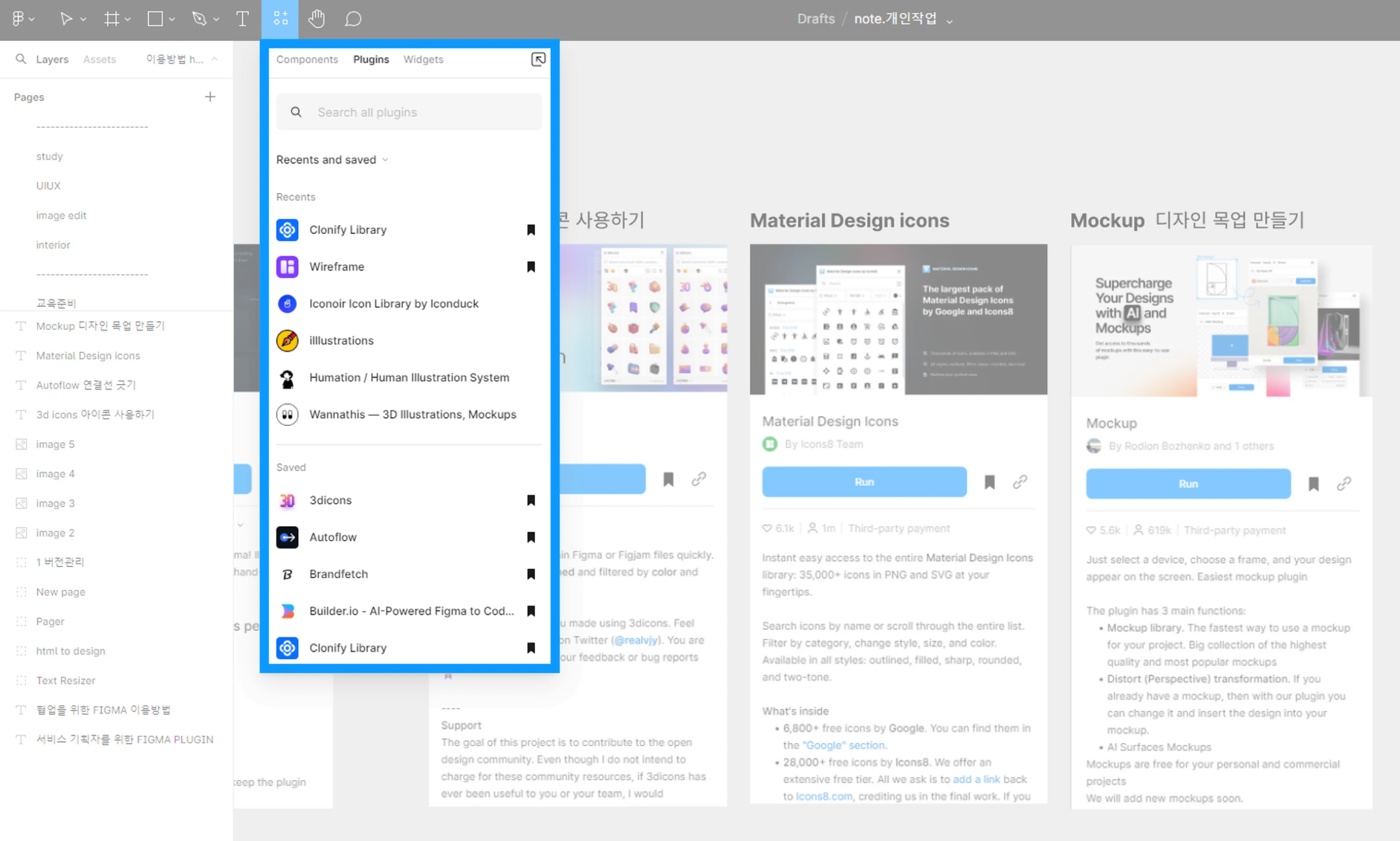Click the illustrations plugin icon
The width and height of the screenshot is (1400, 841).
point(287,341)
